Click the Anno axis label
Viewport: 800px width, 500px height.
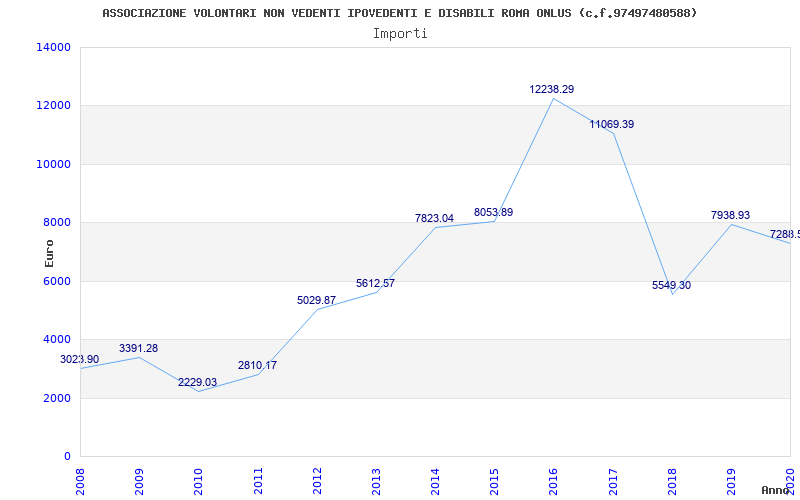(776, 490)
